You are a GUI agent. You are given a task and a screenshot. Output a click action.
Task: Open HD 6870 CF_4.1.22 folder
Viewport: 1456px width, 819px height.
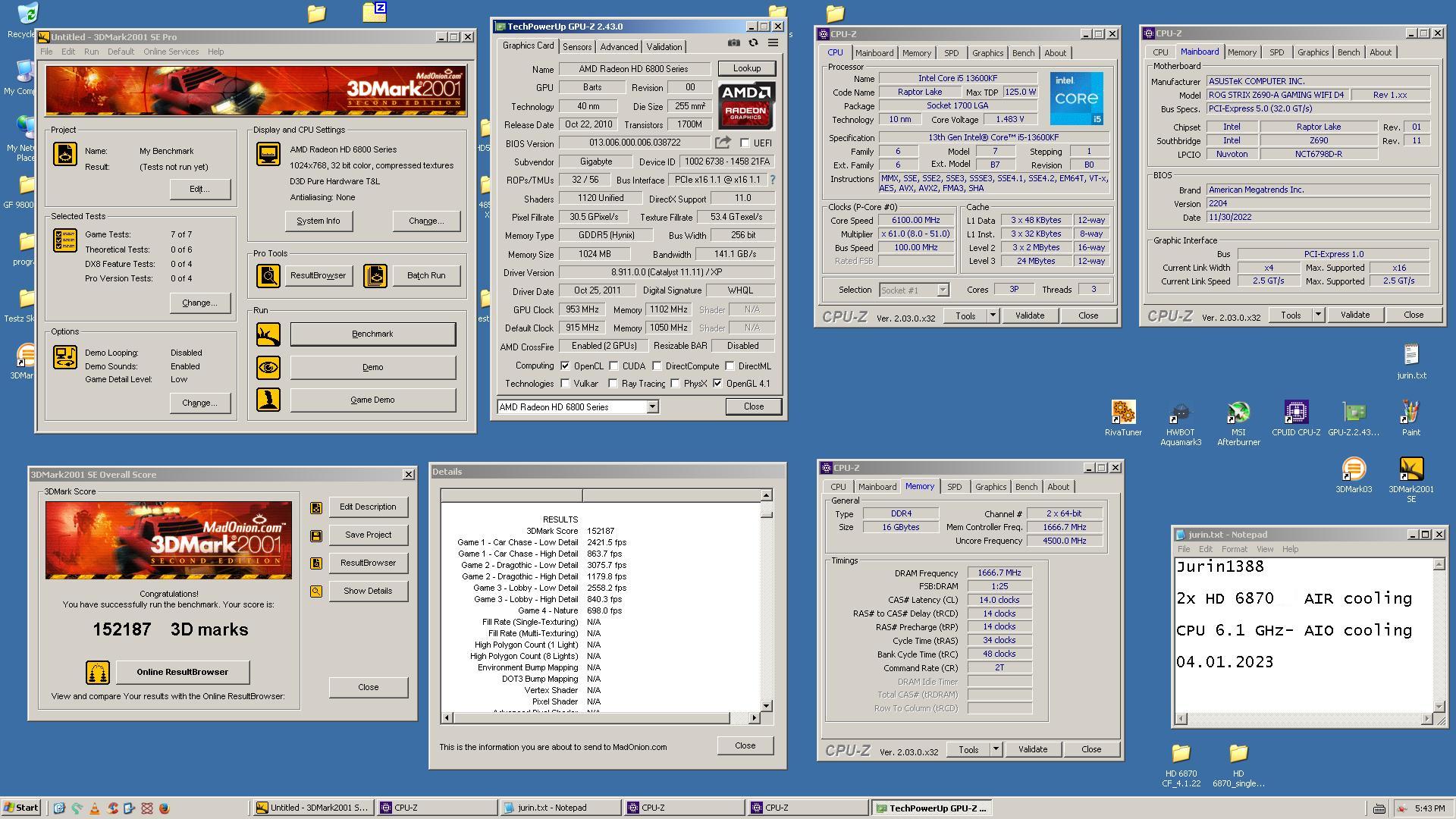click(1181, 765)
